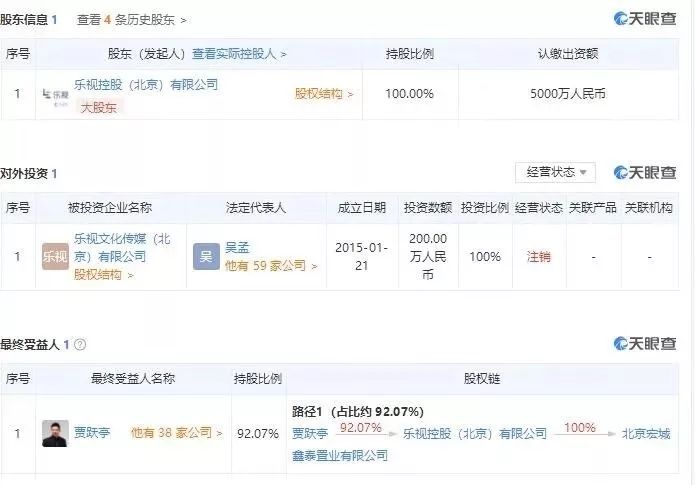Viewport: 695px width, 485px height.
Task: Open legal representative 吴孟's profile
Action: 237,247
